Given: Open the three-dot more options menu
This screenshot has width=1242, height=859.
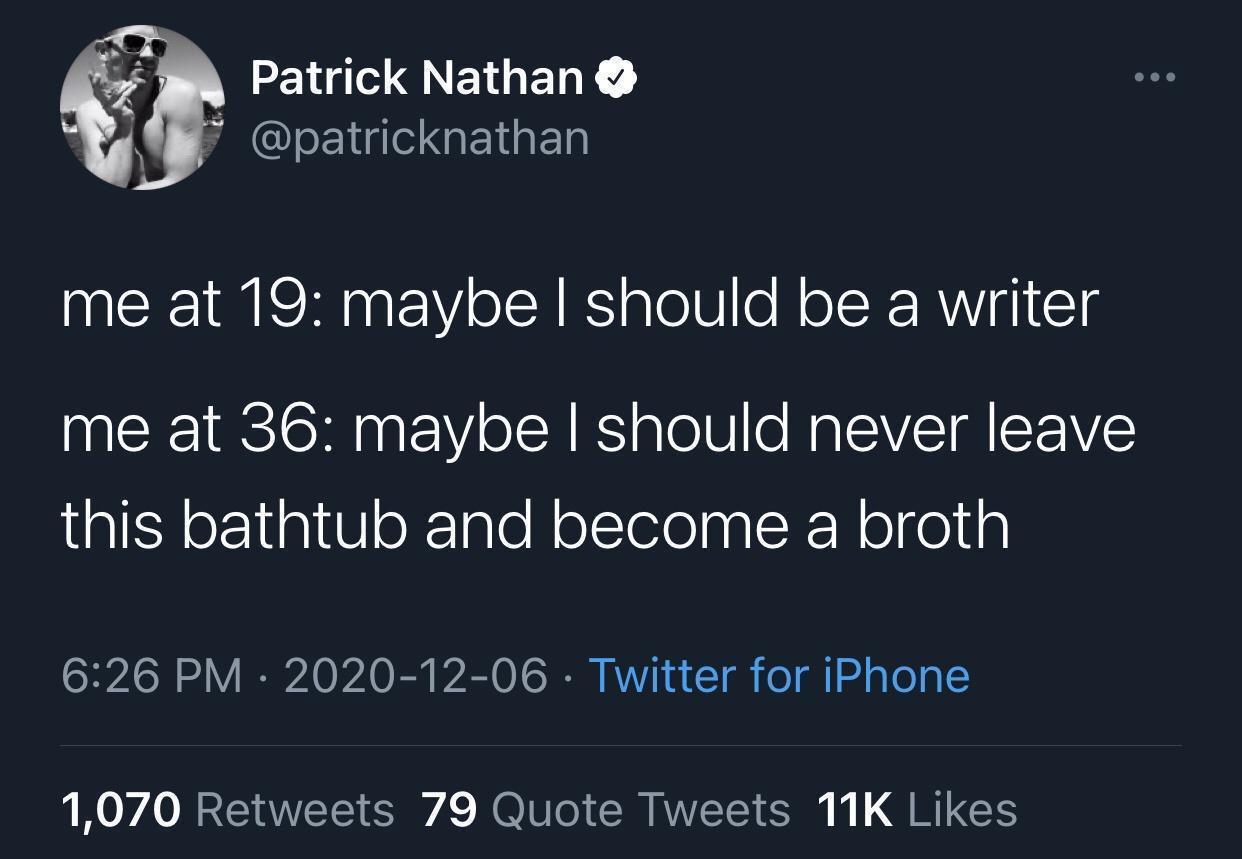Looking at the screenshot, I should point(1154,77).
